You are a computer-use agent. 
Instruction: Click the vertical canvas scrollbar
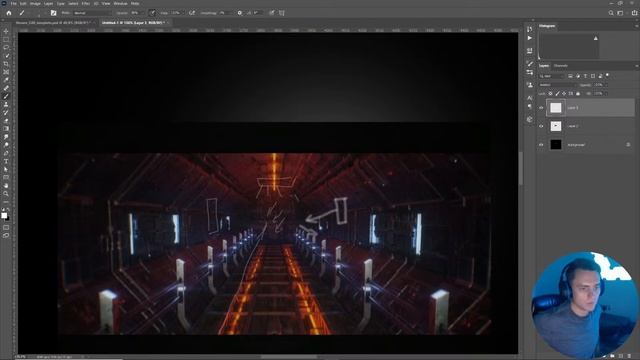coord(520,168)
